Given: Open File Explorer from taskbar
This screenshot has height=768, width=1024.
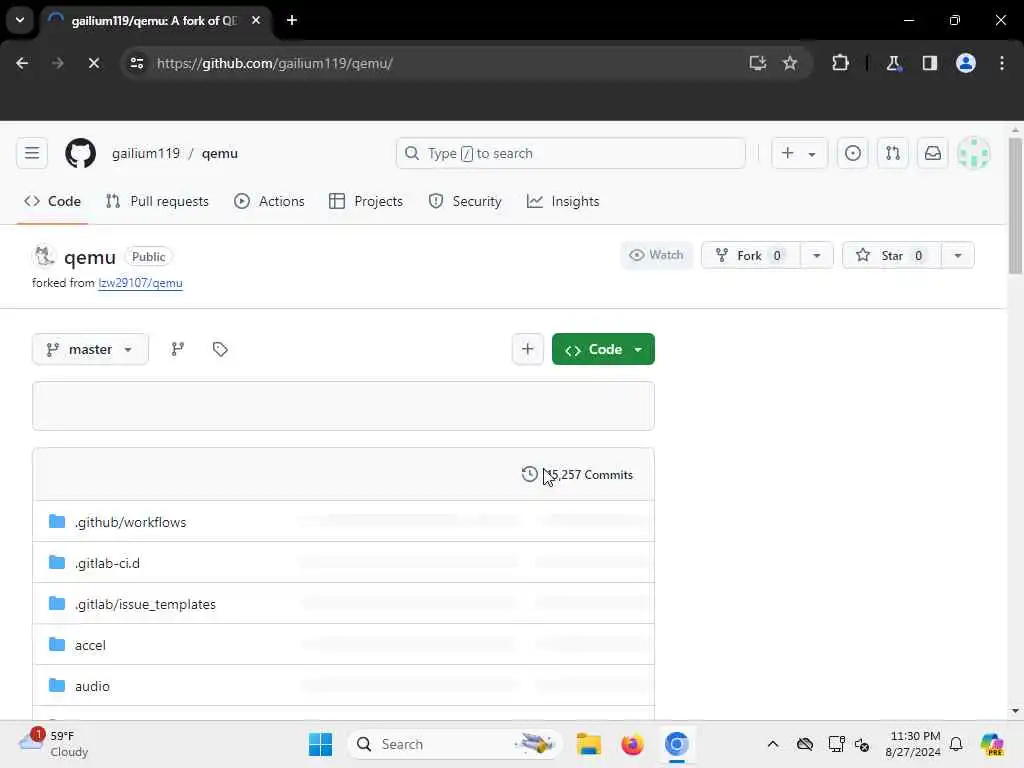Looking at the screenshot, I should click(588, 744).
